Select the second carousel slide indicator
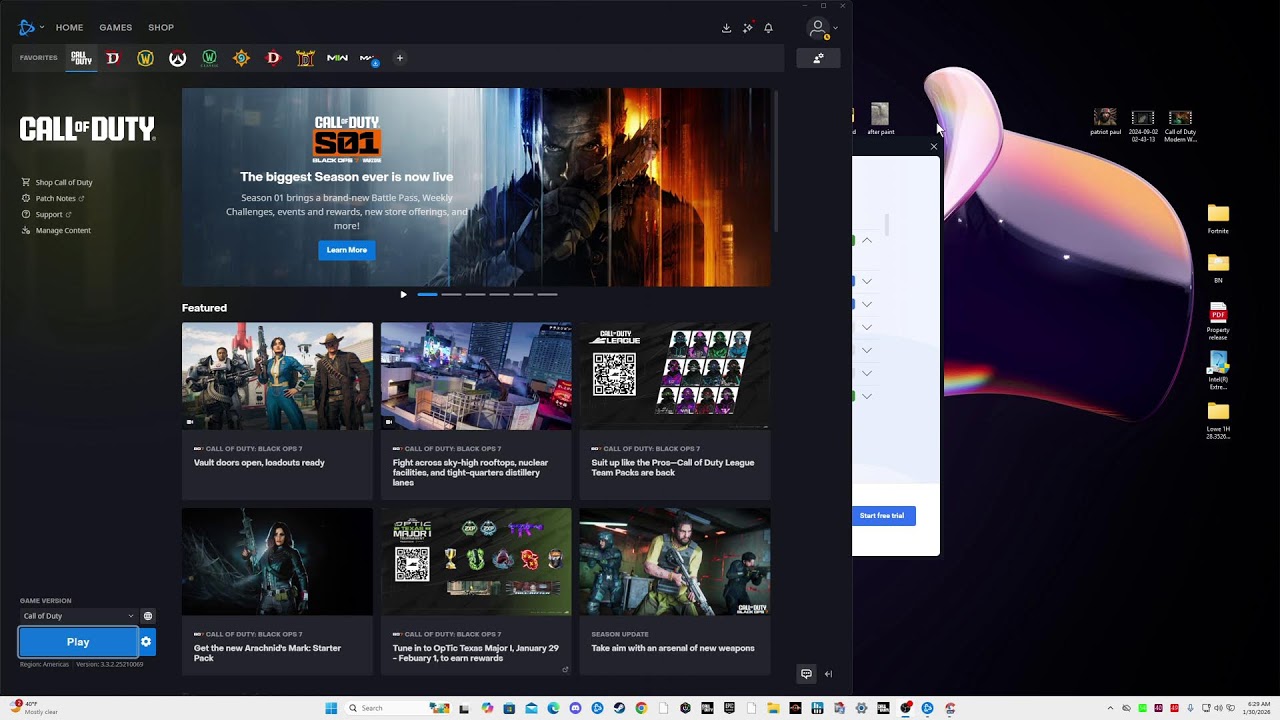Screen dimensions: 1280x720 click(x=451, y=294)
